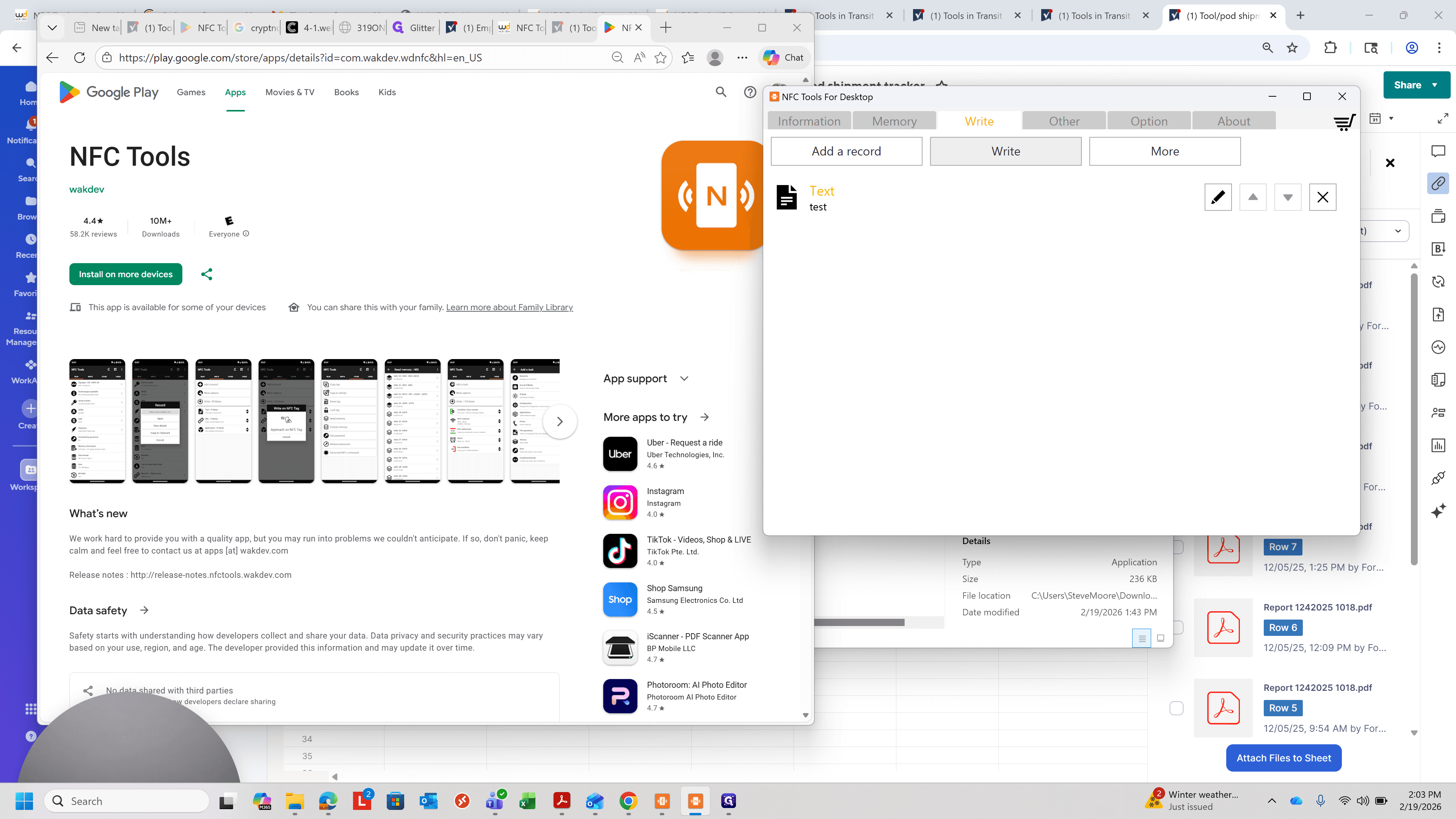Open the NFC Tools shopping cart icon
Screen dimensions: 1456x819
[1345, 122]
